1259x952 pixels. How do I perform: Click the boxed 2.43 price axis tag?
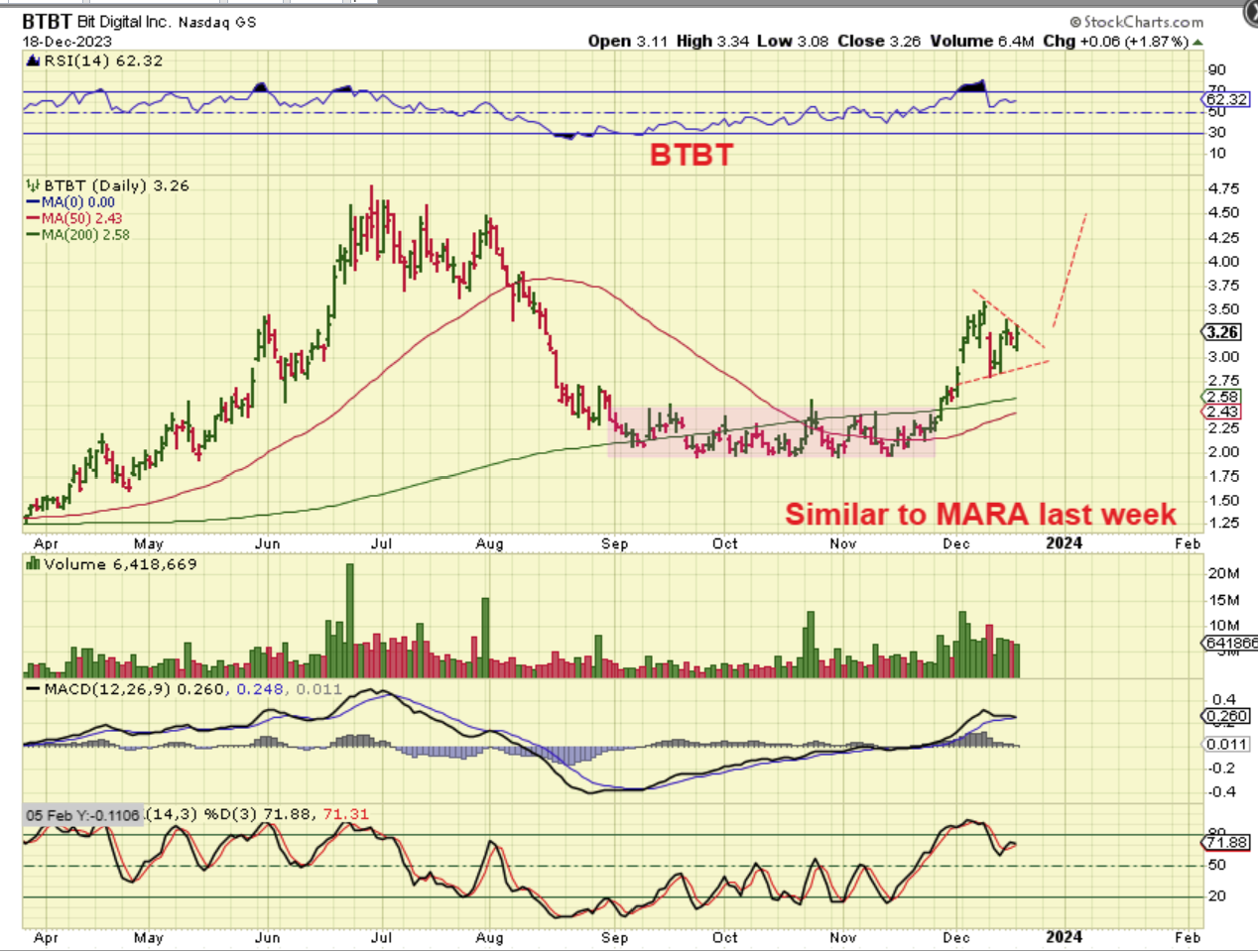(1222, 412)
